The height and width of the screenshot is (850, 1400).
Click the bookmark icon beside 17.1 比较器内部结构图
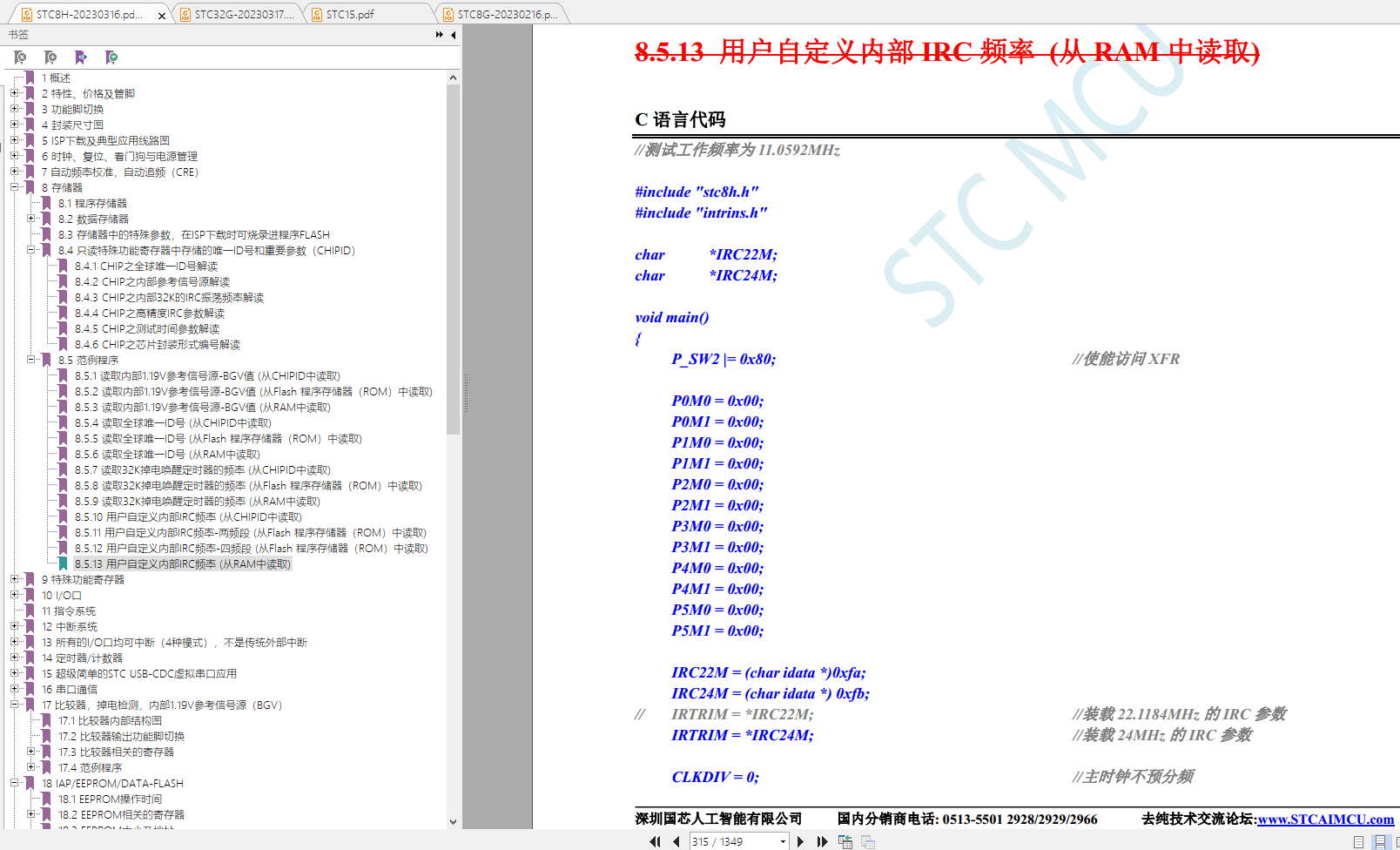click(x=46, y=721)
